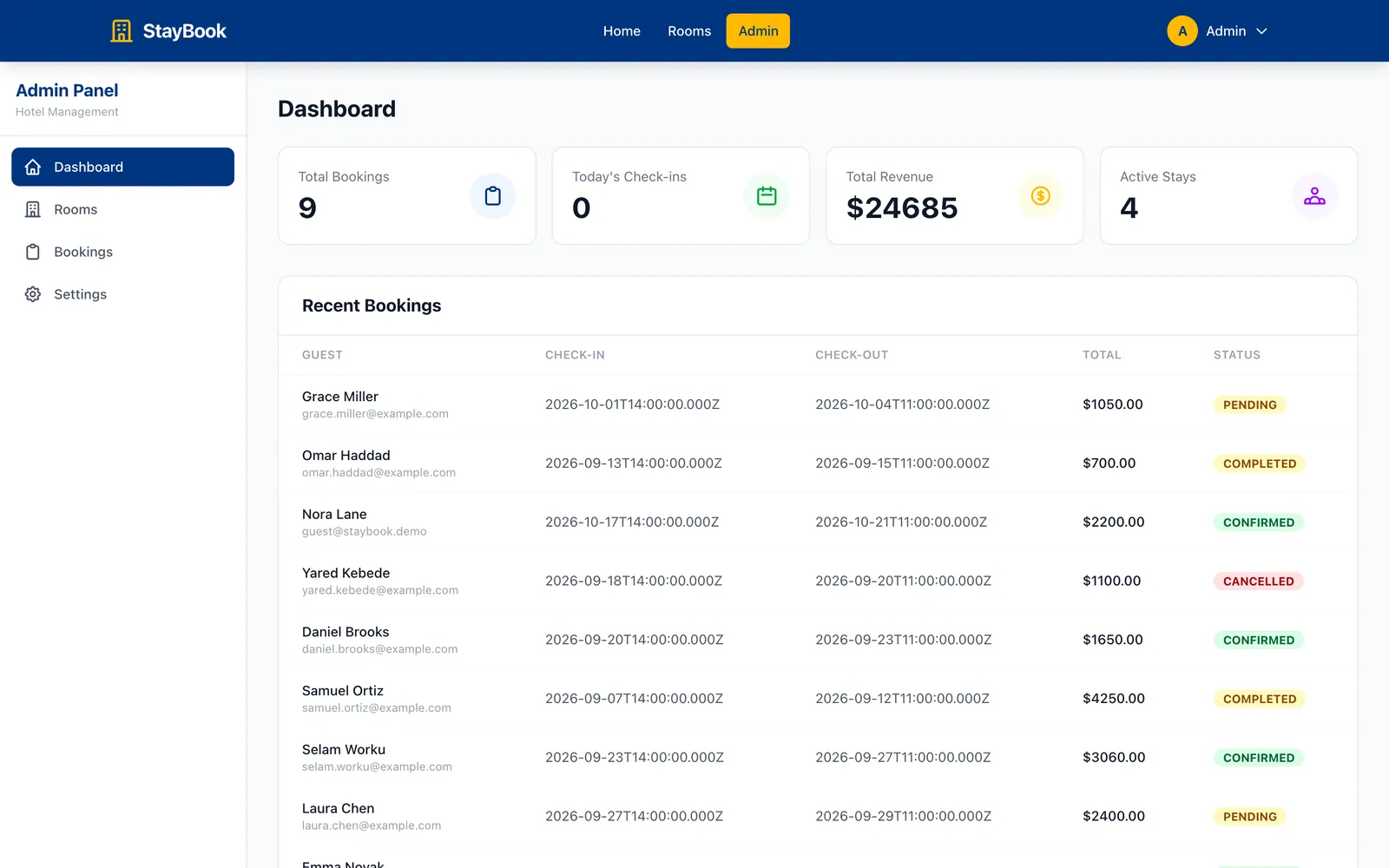The image size is (1389, 868).
Task: Open Rooms in the sidebar
Action: click(x=122, y=209)
